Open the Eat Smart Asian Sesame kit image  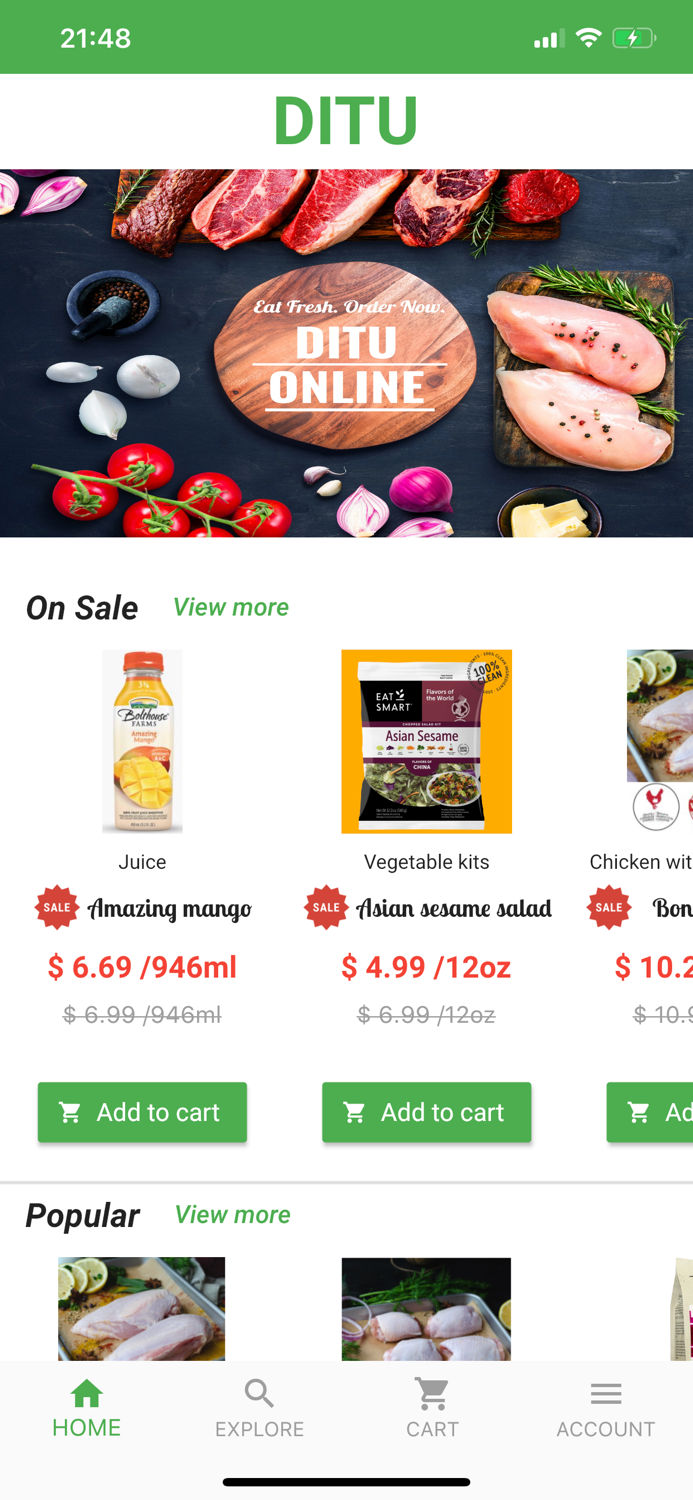(x=426, y=741)
